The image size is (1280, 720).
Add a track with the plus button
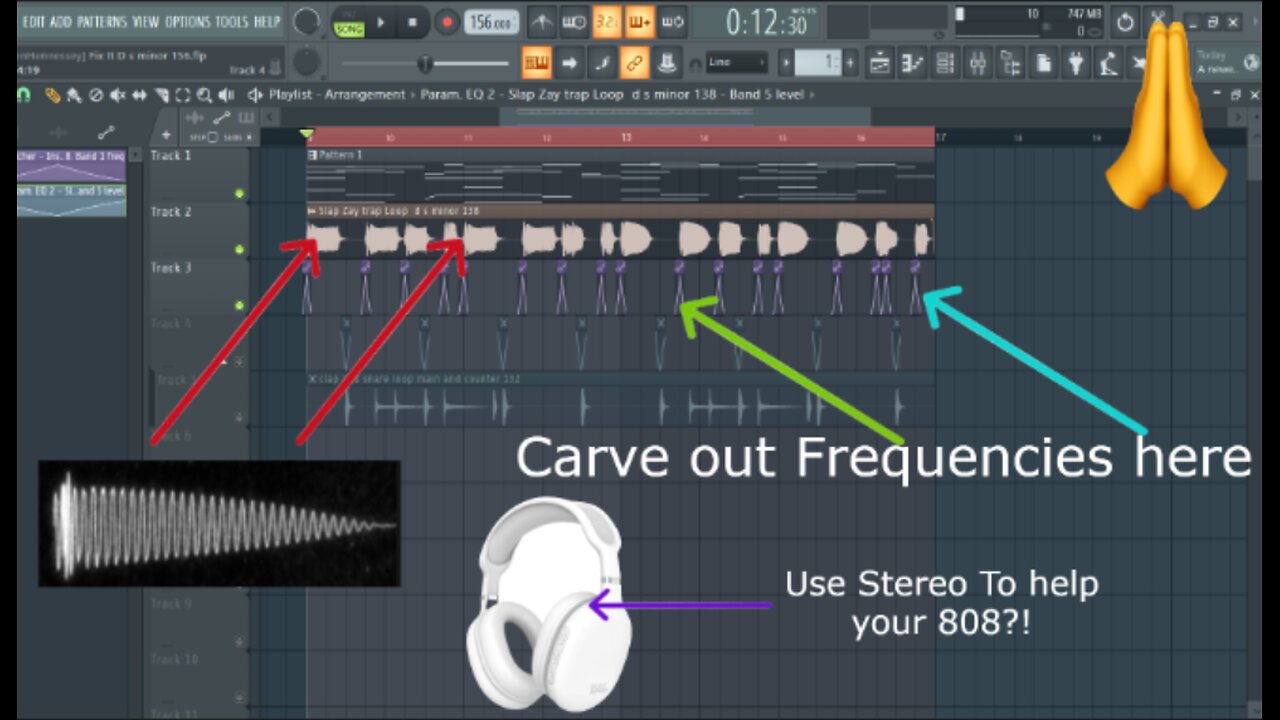(x=166, y=134)
